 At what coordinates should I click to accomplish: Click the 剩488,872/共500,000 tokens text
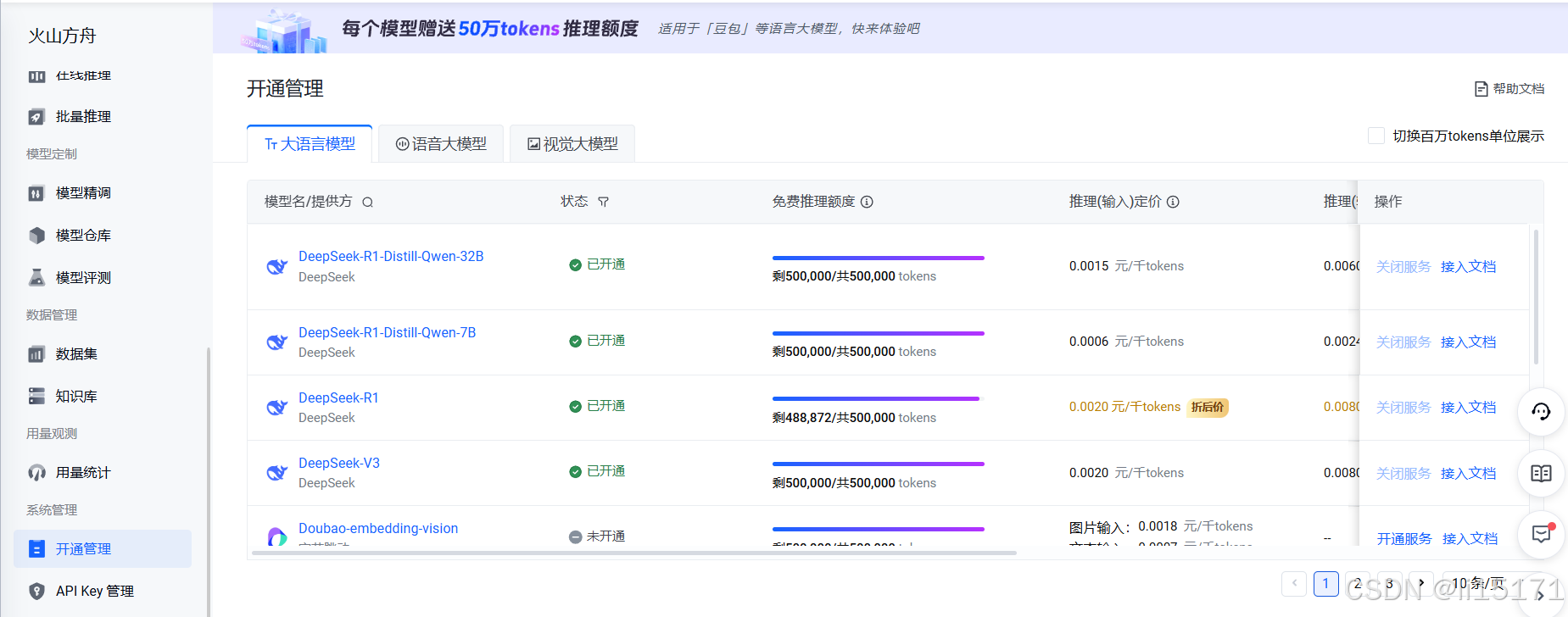point(854,418)
